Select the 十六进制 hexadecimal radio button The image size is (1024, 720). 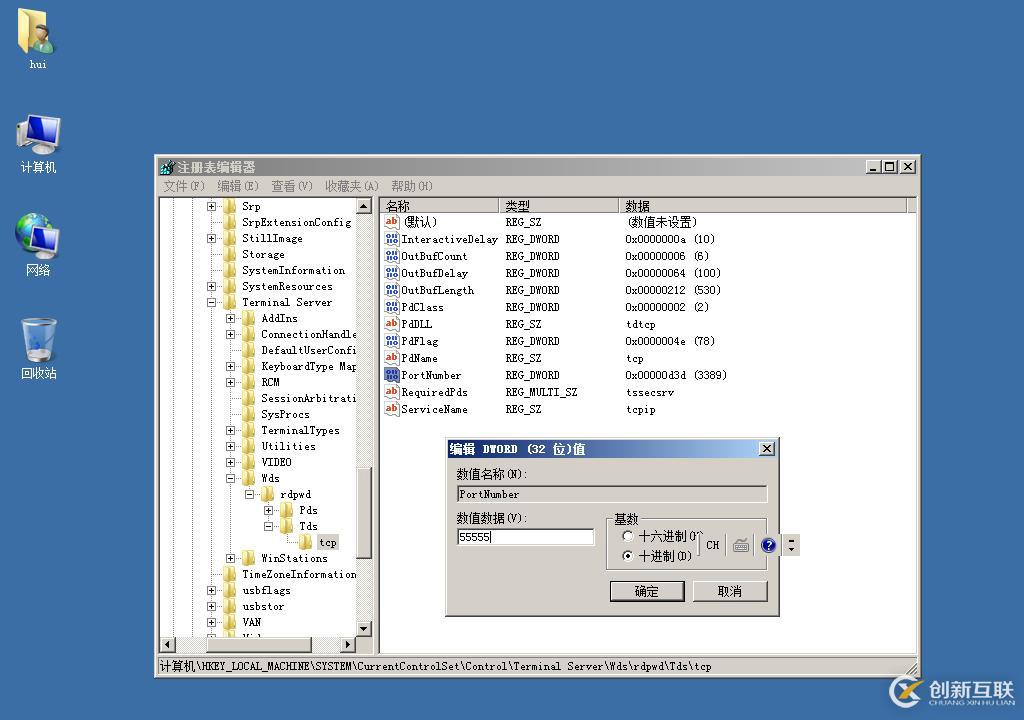628,536
